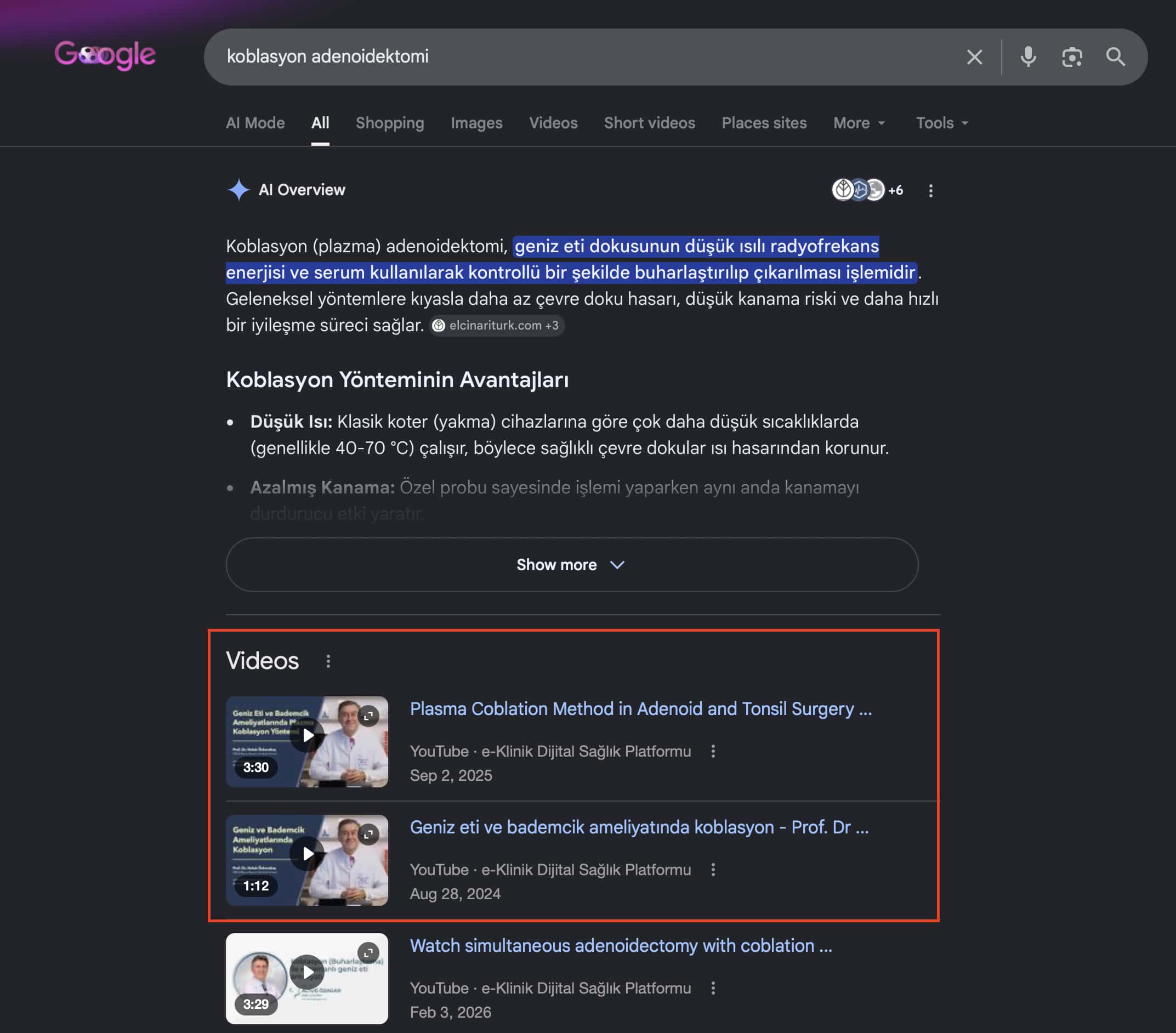Image resolution: width=1176 pixels, height=1033 pixels.
Task: Open options for Aug 28, 2024 video
Action: click(713, 870)
